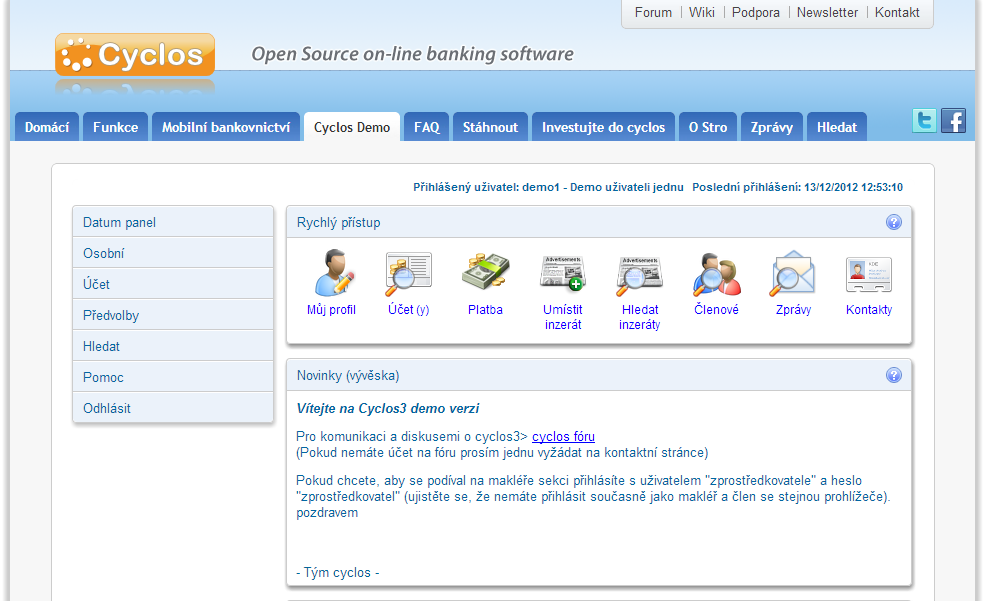The height and width of the screenshot is (601, 985).
Task: Open the Mobilní bankovnictví tab
Action: click(226, 127)
